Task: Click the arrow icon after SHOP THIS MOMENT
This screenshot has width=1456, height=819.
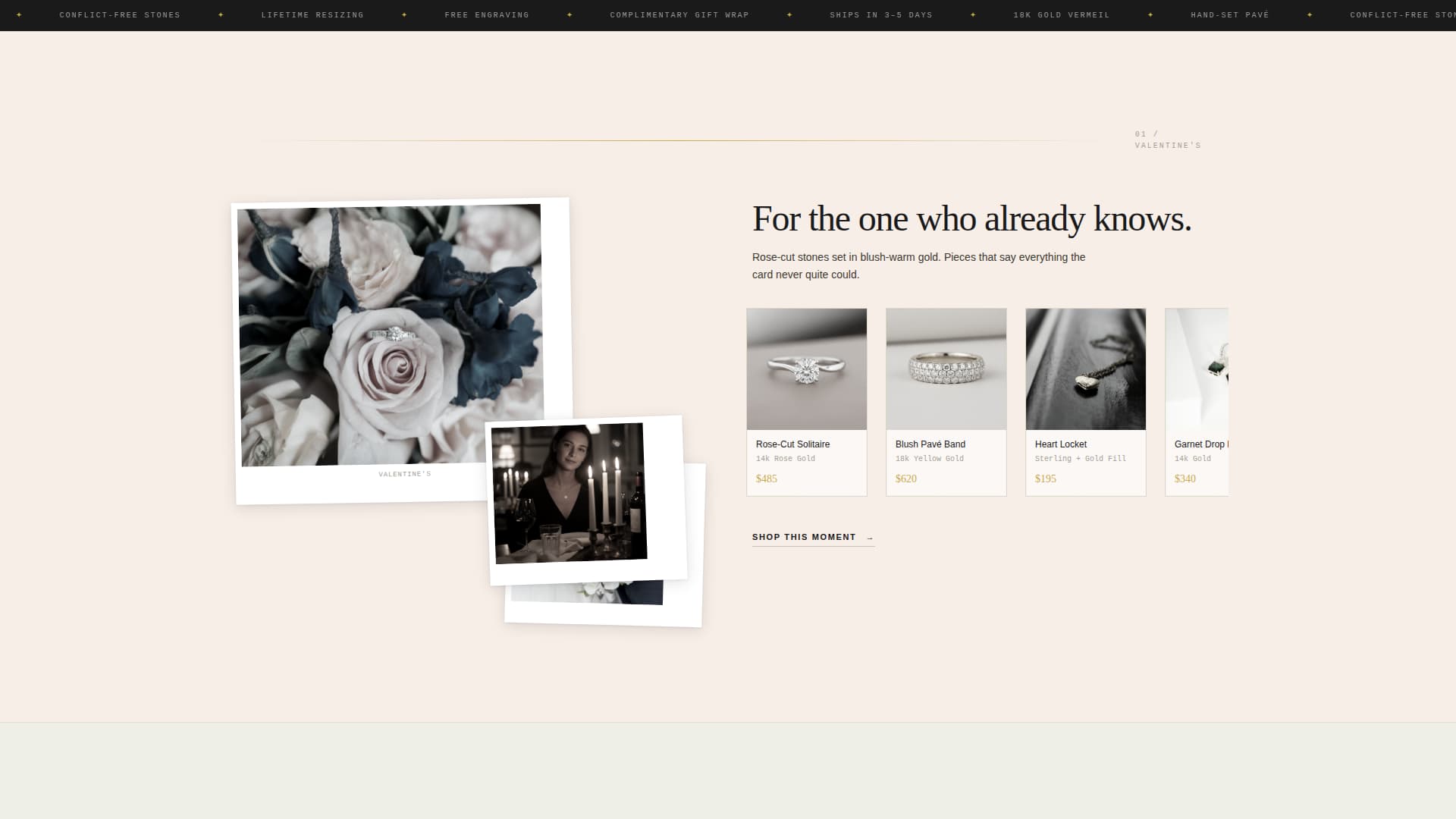Action: (869, 537)
